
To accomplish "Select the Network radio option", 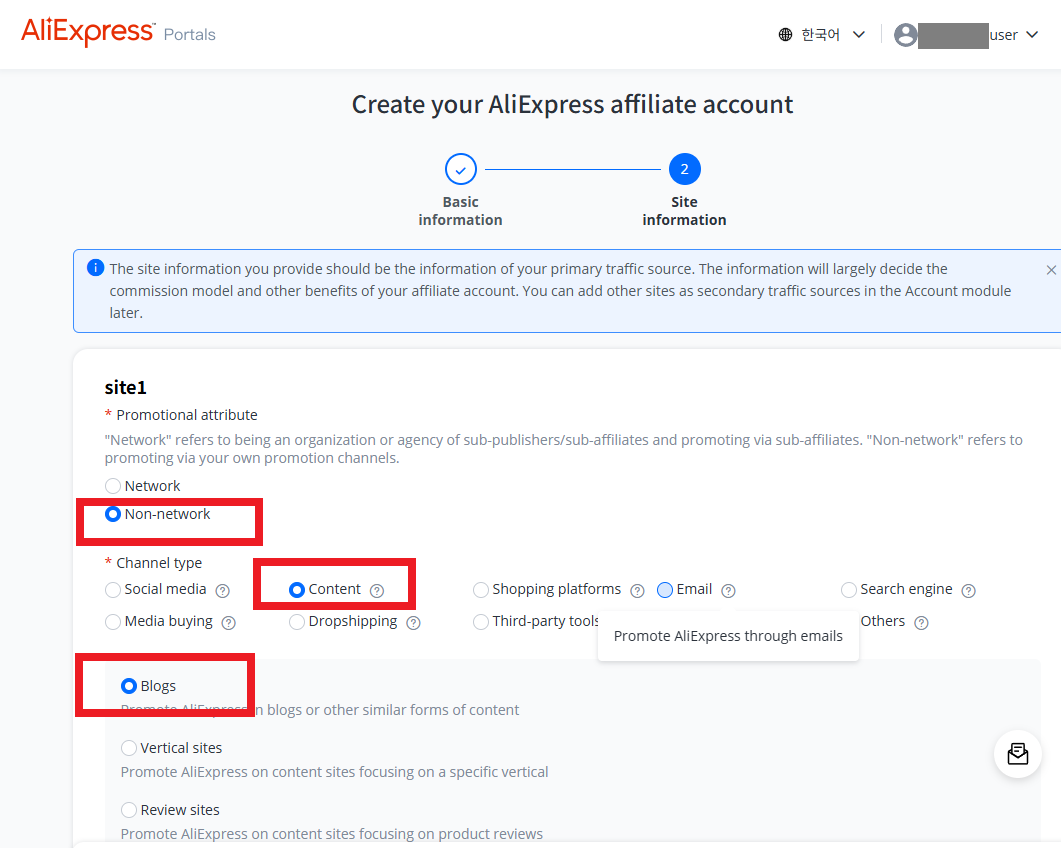I will pyautogui.click(x=113, y=486).
